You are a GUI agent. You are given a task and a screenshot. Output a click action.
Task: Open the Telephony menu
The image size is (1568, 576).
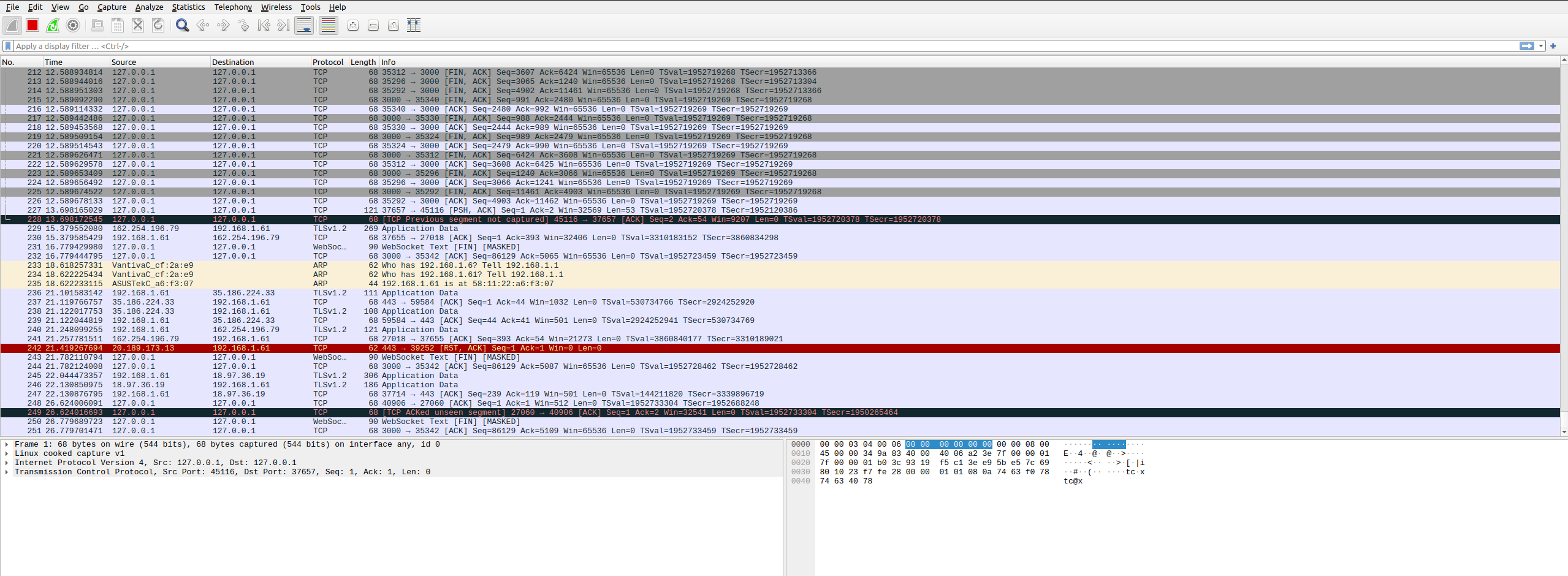click(x=233, y=7)
